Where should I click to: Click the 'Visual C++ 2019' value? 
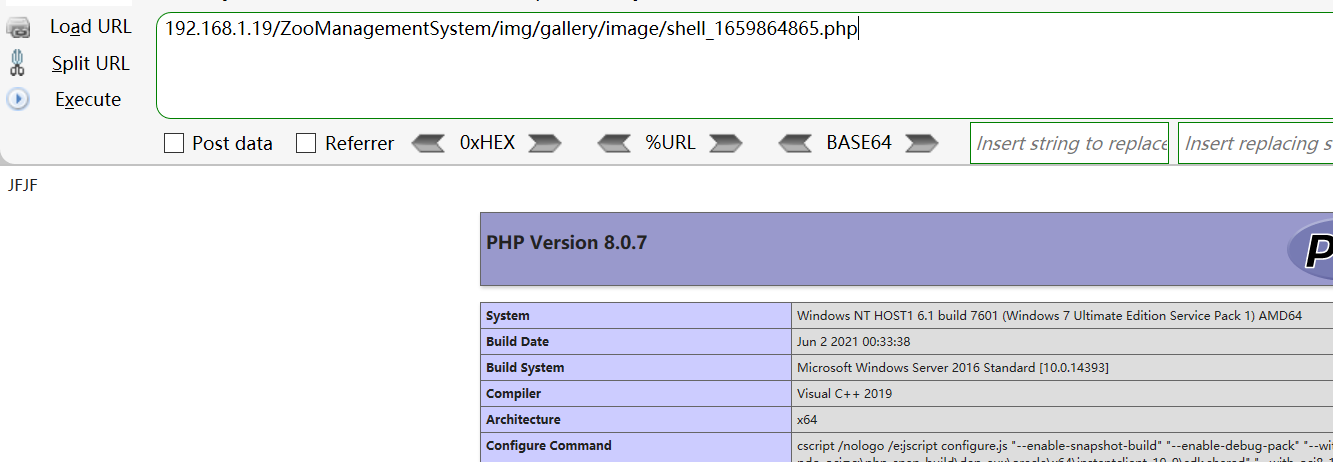[844, 394]
